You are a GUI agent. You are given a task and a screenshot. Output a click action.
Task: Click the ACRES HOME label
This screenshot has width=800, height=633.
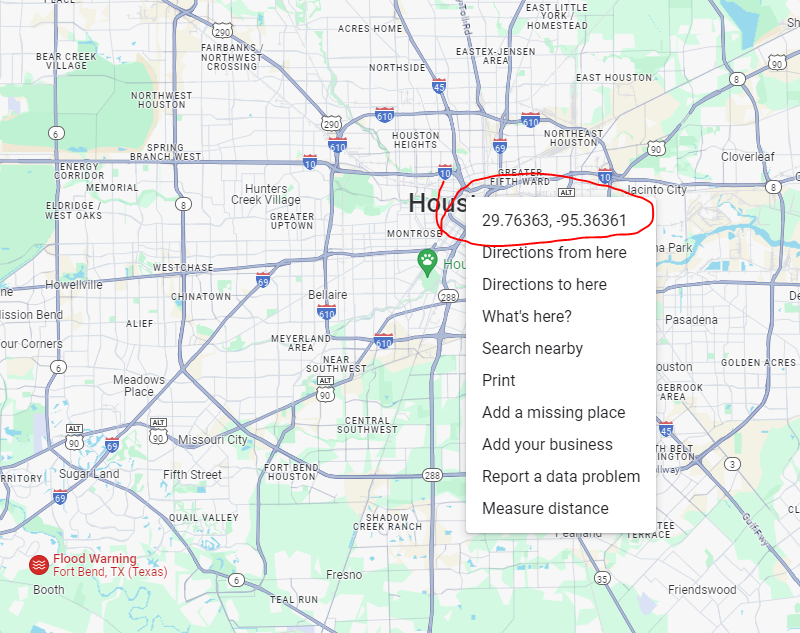(x=370, y=29)
